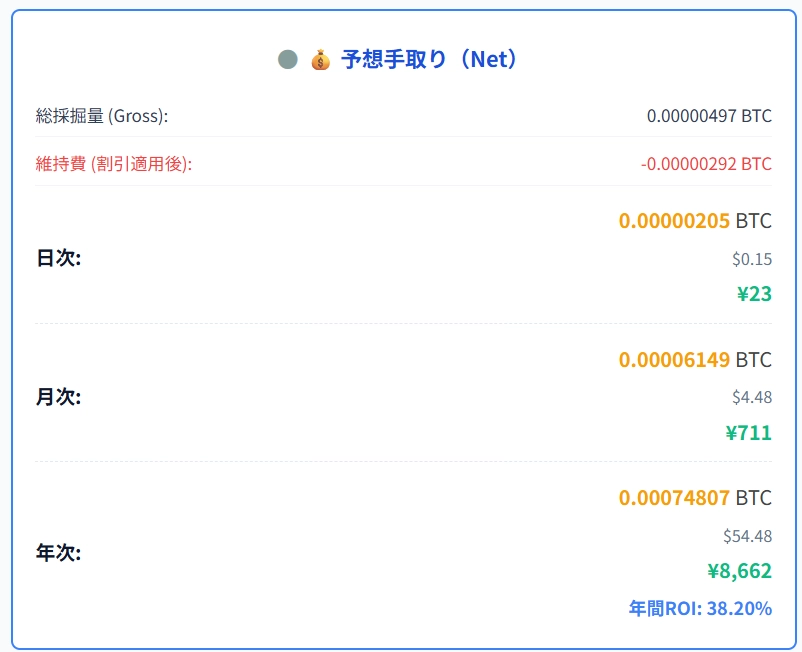The height and width of the screenshot is (652, 802).
Task: Select the monthly yen value ¥711
Action: tap(749, 433)
